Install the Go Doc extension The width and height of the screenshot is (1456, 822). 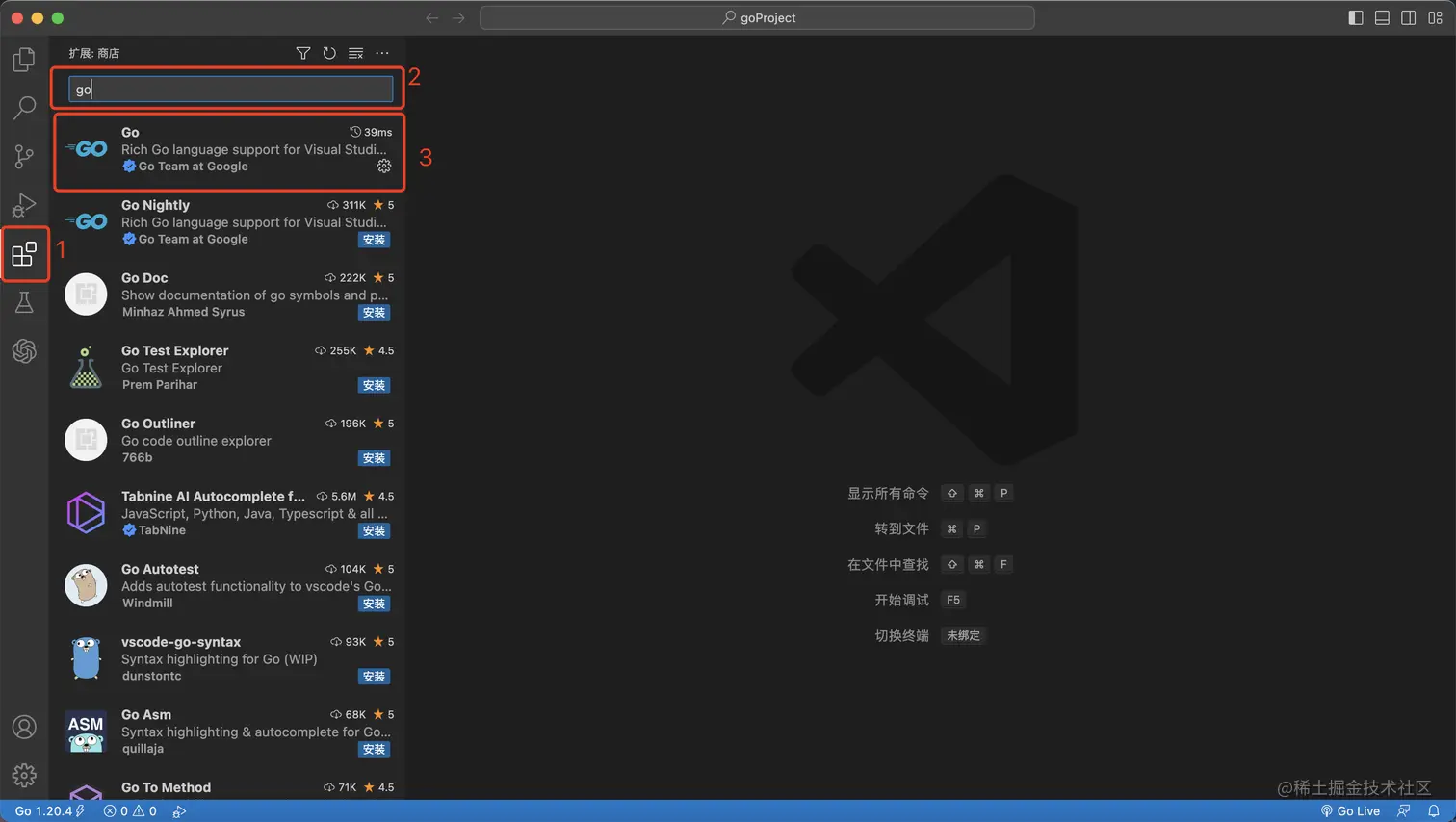374,313
